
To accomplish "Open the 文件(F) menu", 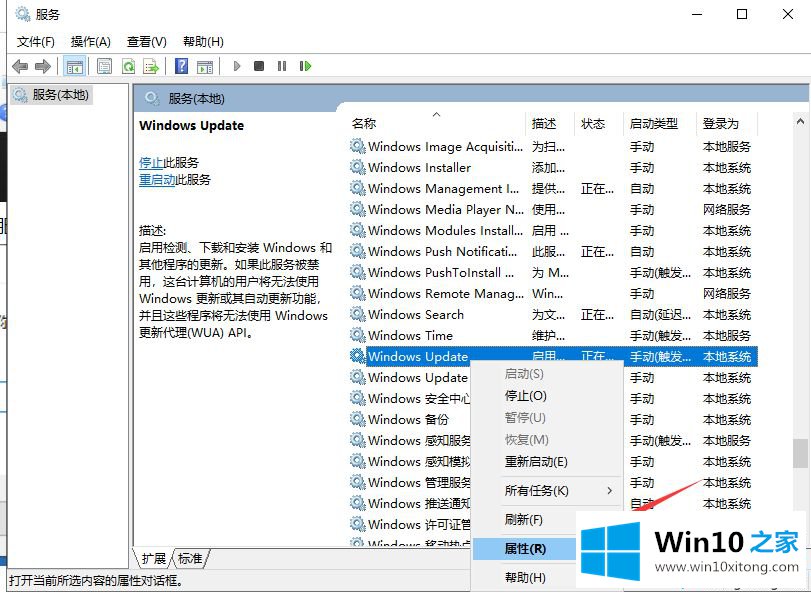I will coord(36,42).
